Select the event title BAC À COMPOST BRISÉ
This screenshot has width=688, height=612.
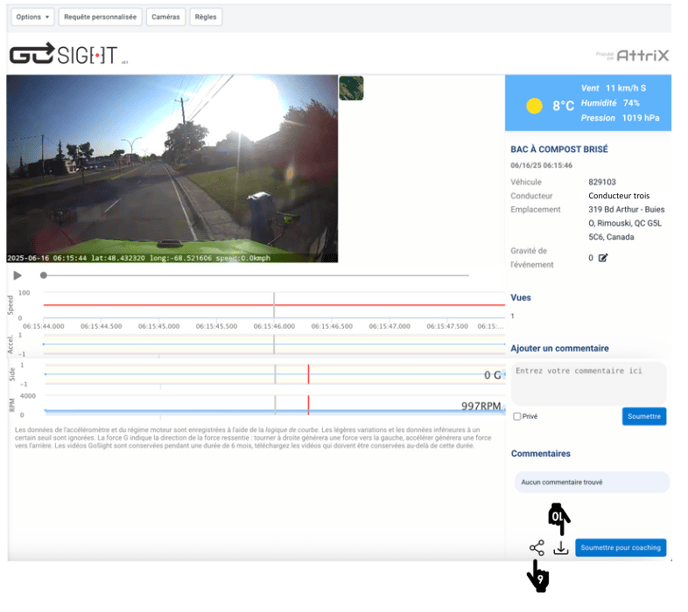pos(559,150)
